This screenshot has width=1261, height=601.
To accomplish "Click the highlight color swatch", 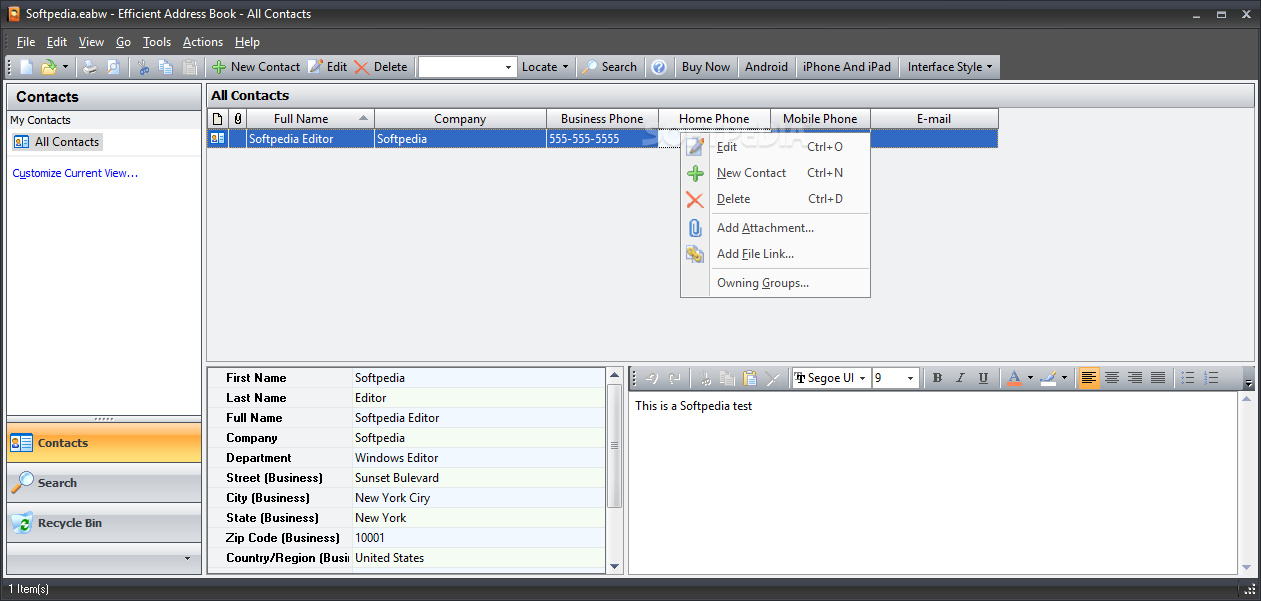I will pos(1048,378).
